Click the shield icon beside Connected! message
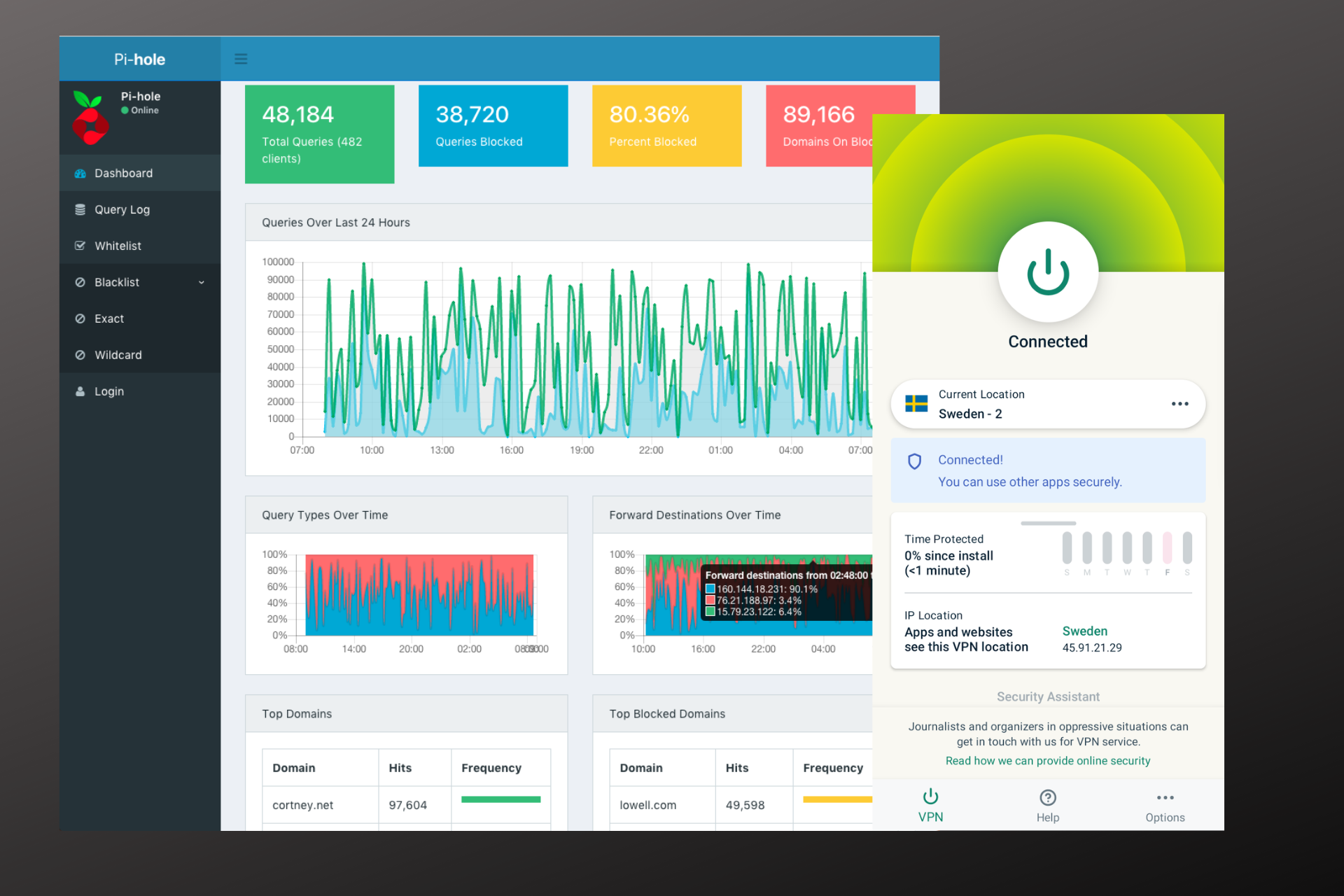 tap(914, 461)
